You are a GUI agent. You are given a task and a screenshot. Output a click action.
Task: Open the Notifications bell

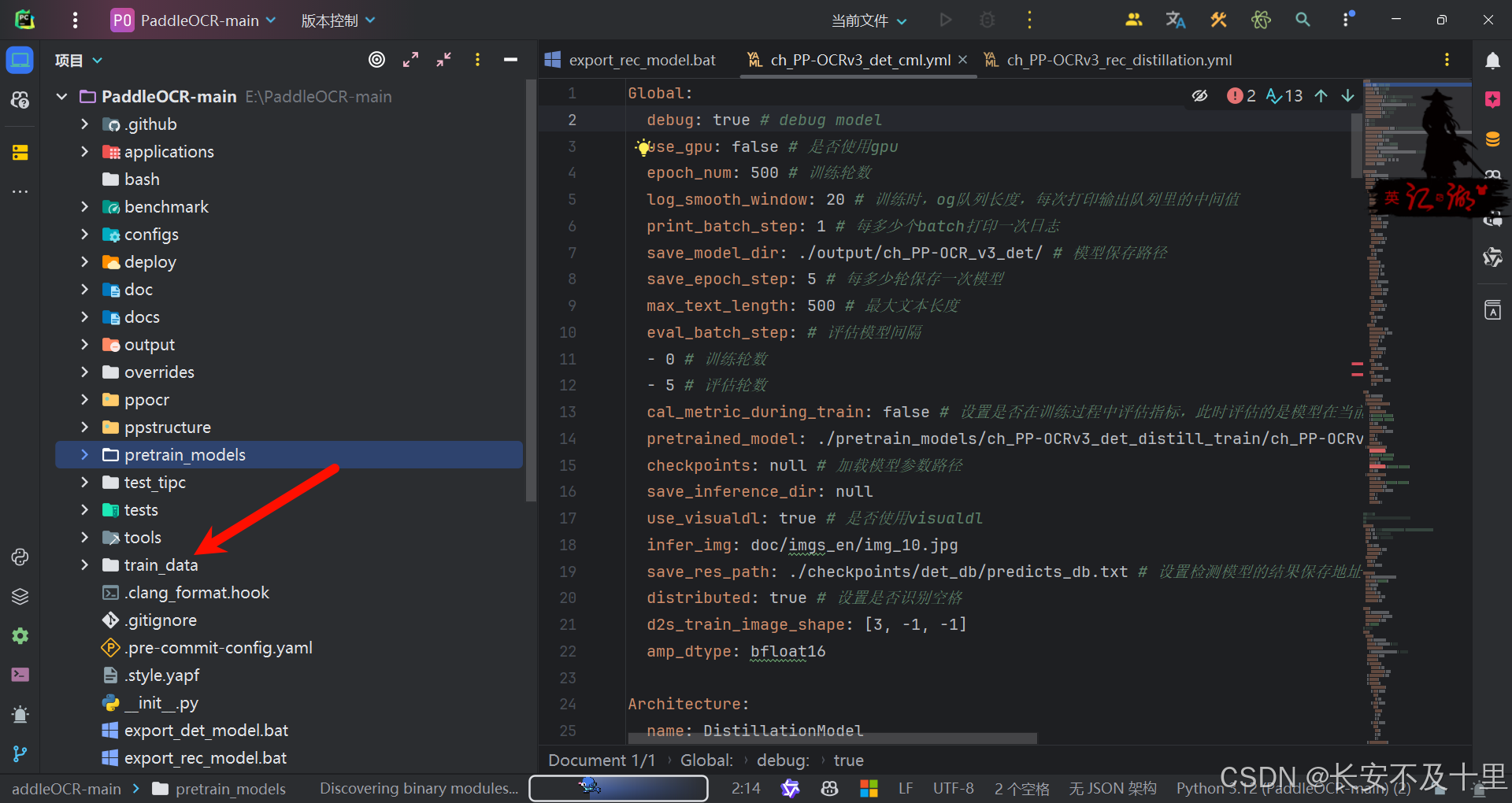pos(1492,61)
